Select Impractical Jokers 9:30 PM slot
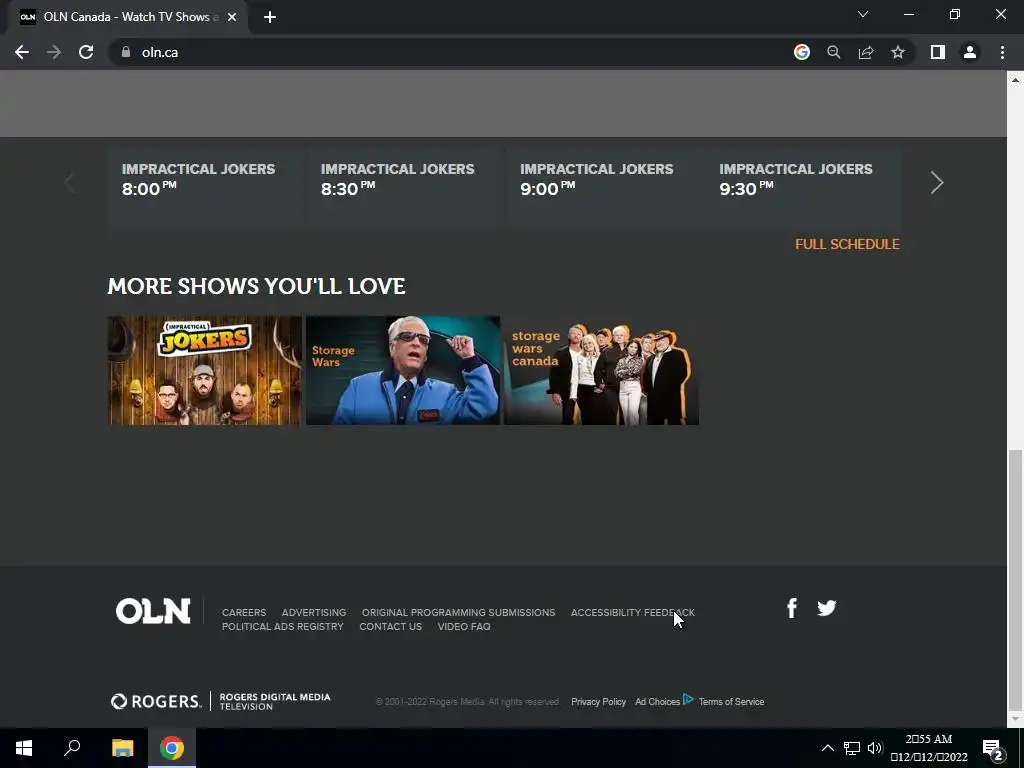Screen dimensions: 1024x768 803,187
